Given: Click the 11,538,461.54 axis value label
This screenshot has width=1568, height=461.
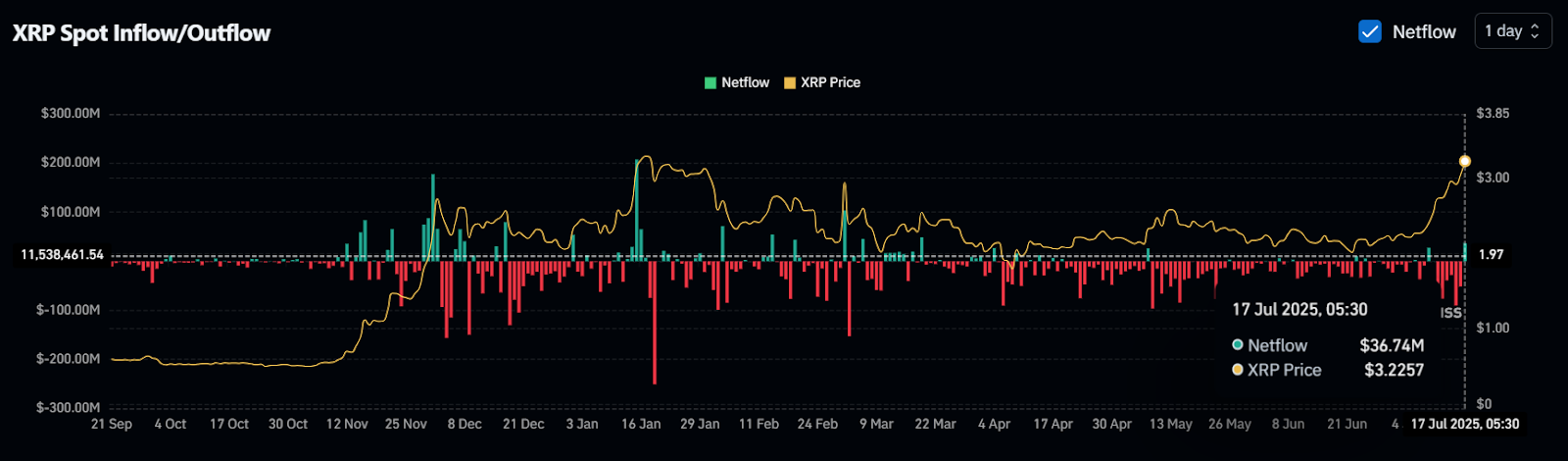Looking at the screenshot, I should 62,255.
